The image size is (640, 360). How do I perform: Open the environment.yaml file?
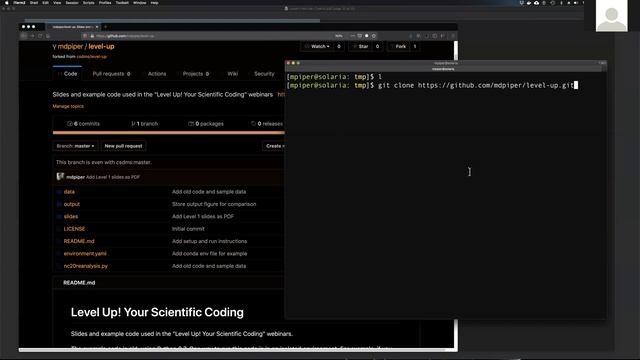tap(85, 253)
